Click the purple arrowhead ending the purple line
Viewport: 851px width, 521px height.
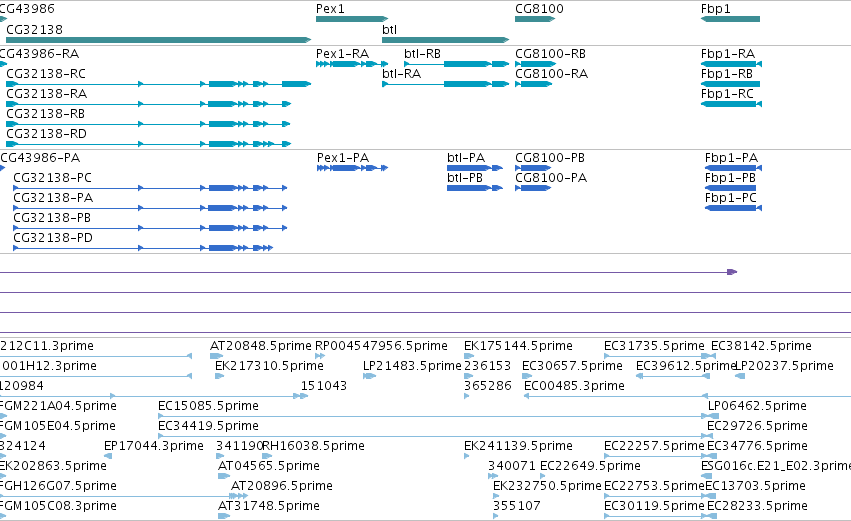pyautogui.click(x=732, y=272)
